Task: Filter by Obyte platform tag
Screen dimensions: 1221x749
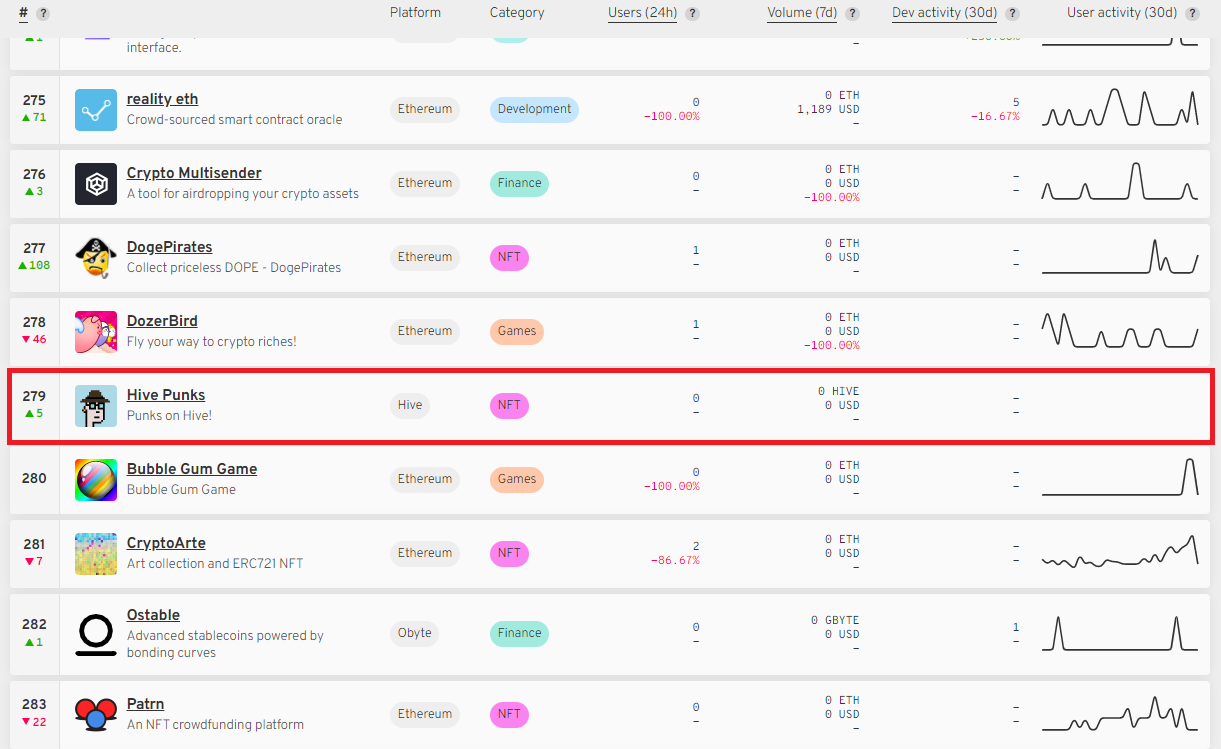Action: (415, 633)
